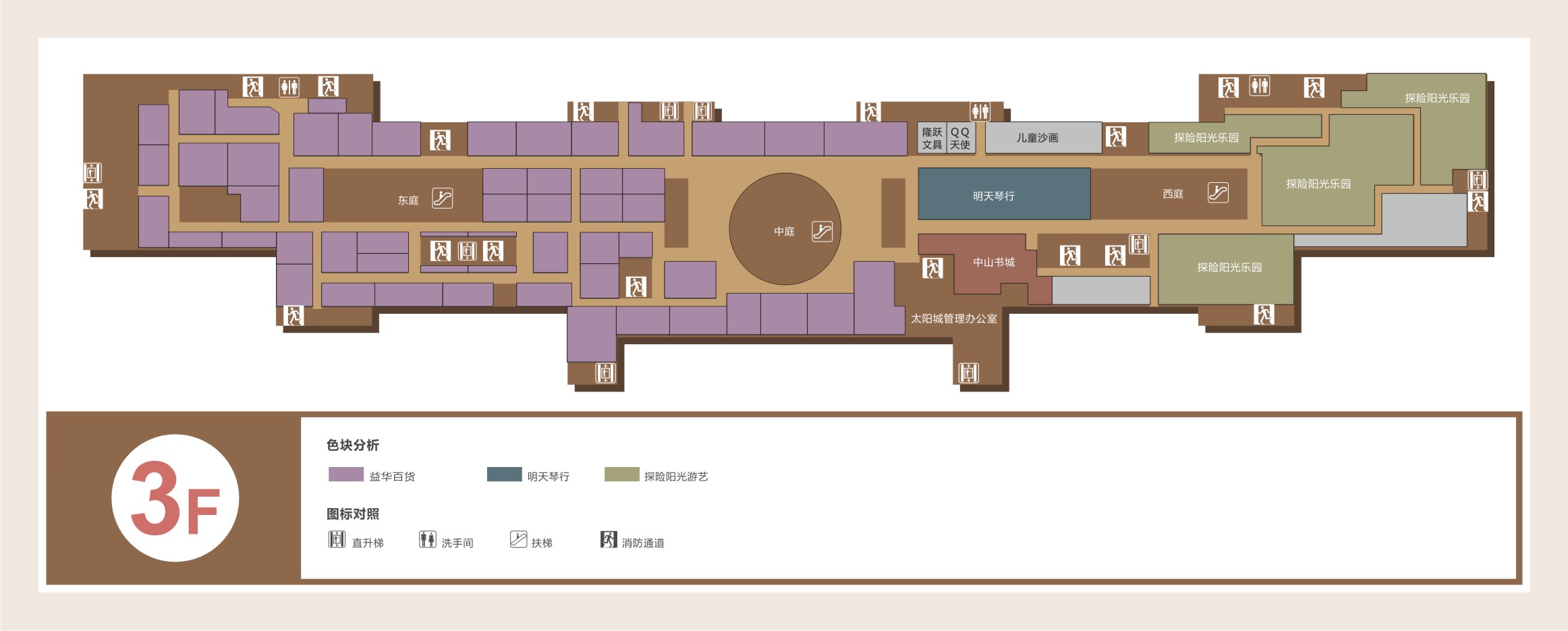Viewport: 1568px width, 631px height.
Task: Click the restroom icon in the top-left wing
Action: pyautogui.click(x=289, y=87)
